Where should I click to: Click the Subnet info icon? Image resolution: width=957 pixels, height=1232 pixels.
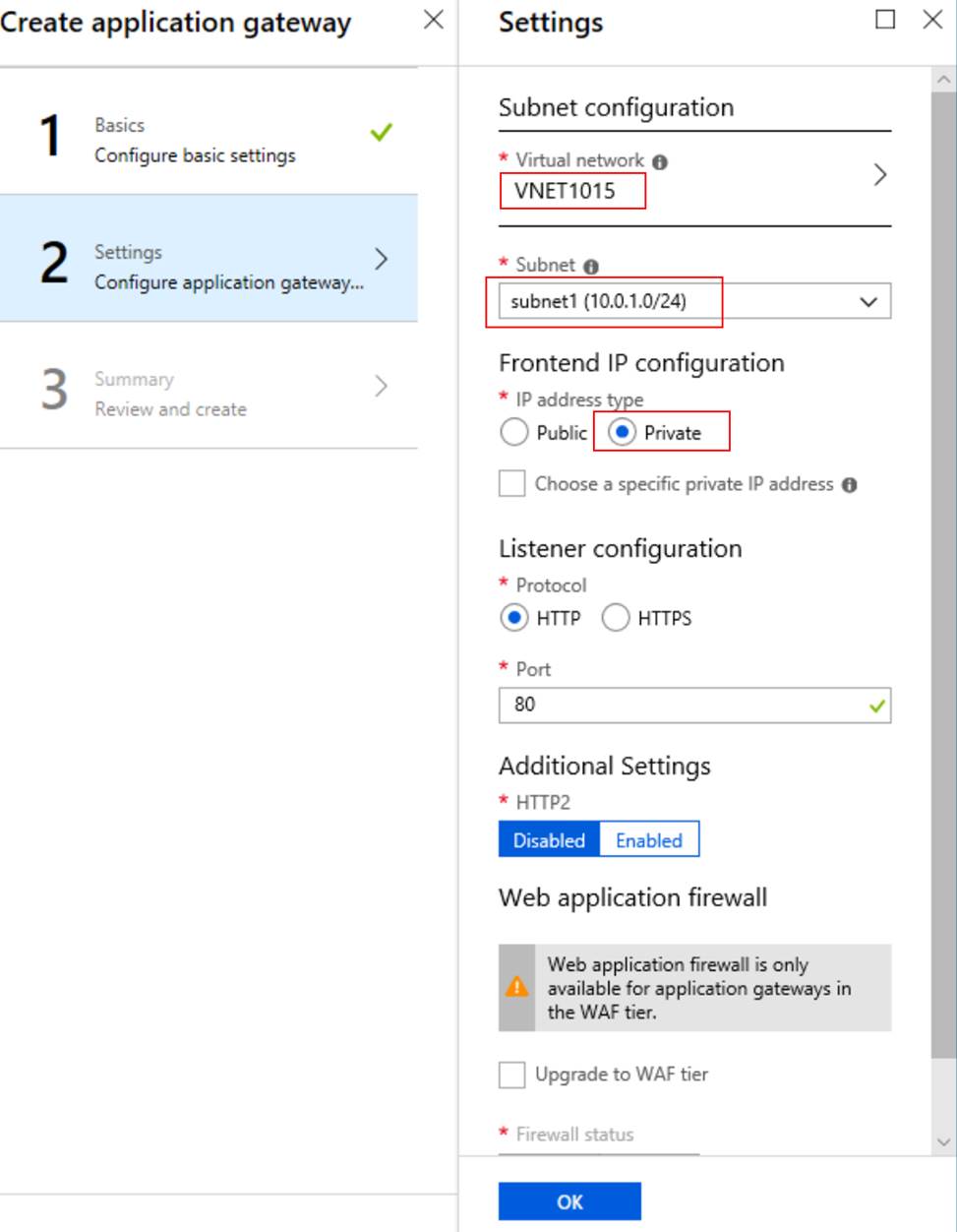click(x=590, y=267)
